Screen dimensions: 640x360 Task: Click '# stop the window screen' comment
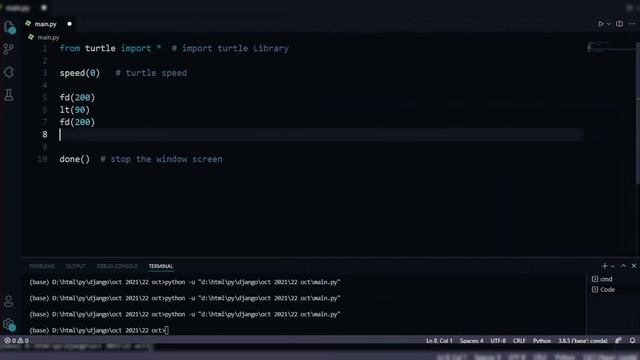point(161,159)
